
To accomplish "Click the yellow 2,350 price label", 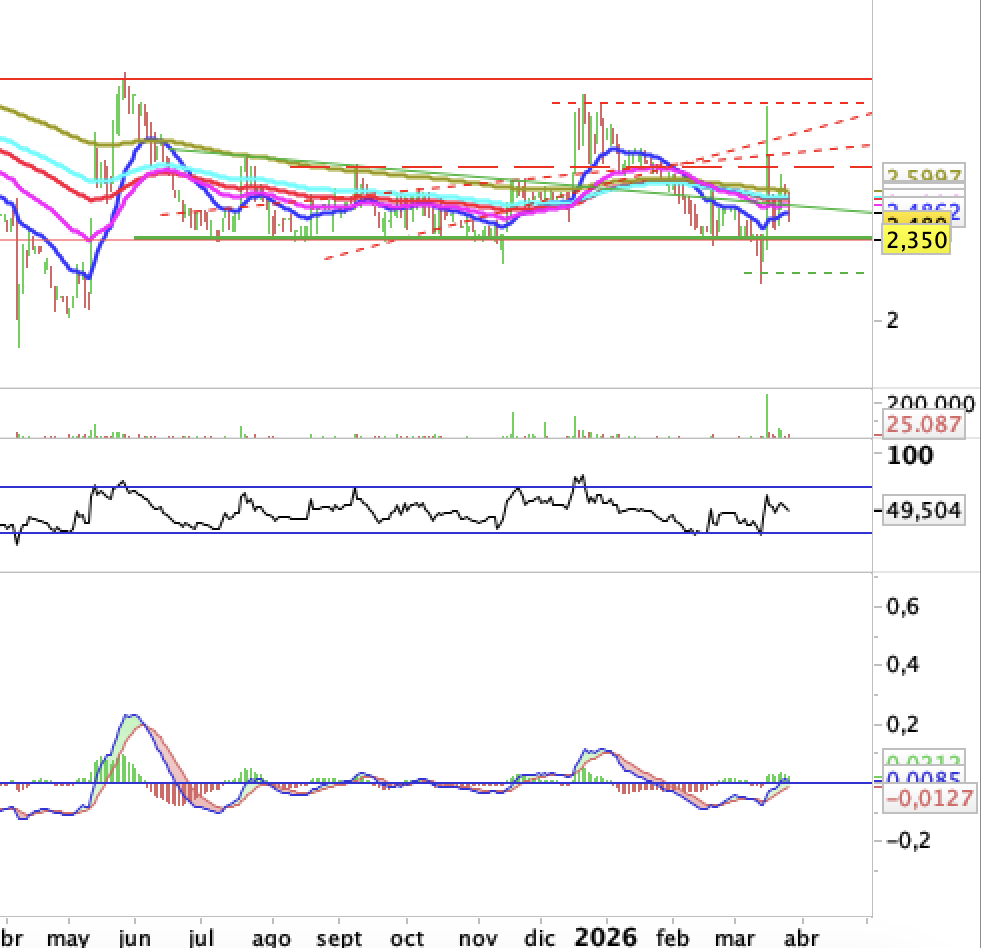I will click(x=916, y=240).
